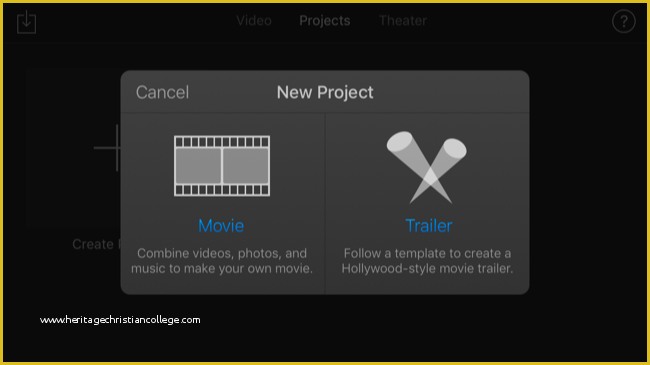Select the Trailer spotlights icon
The image size is (650, 365).
point(427,167)
